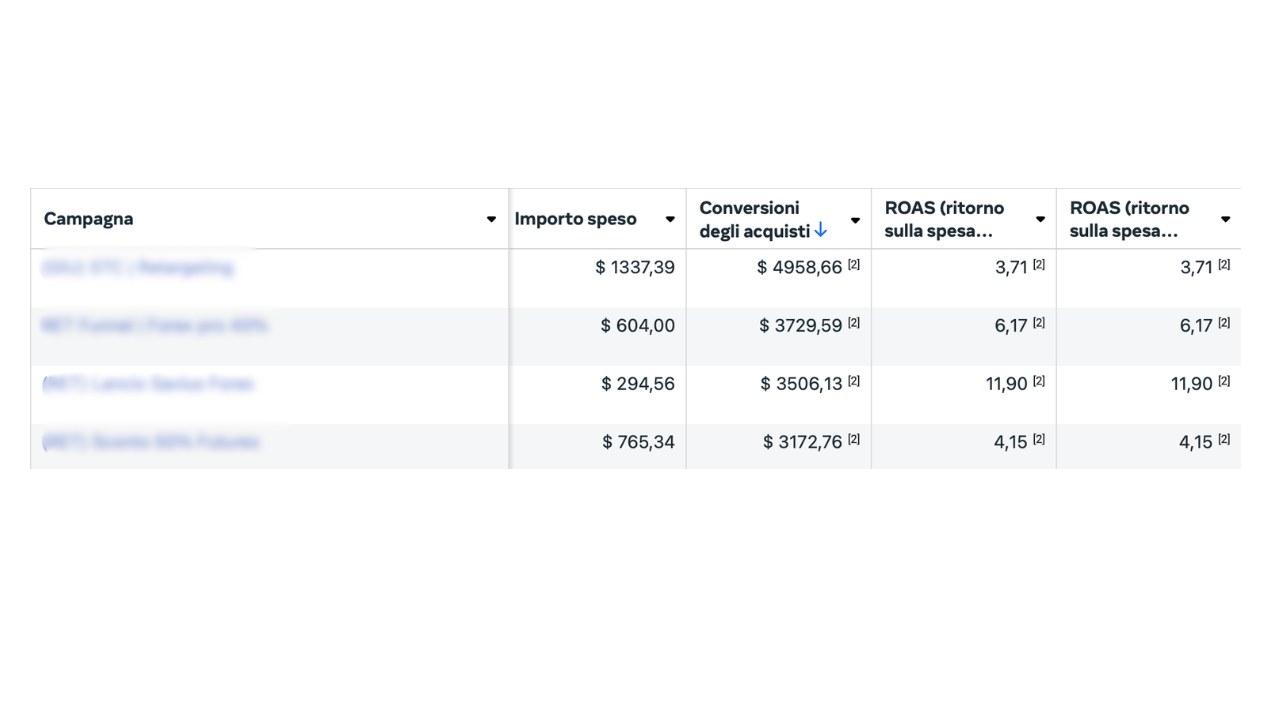Click the $ 1337,39 amount spent cell
Viewport: 1280px width, 720px height.
click(635, 268)
